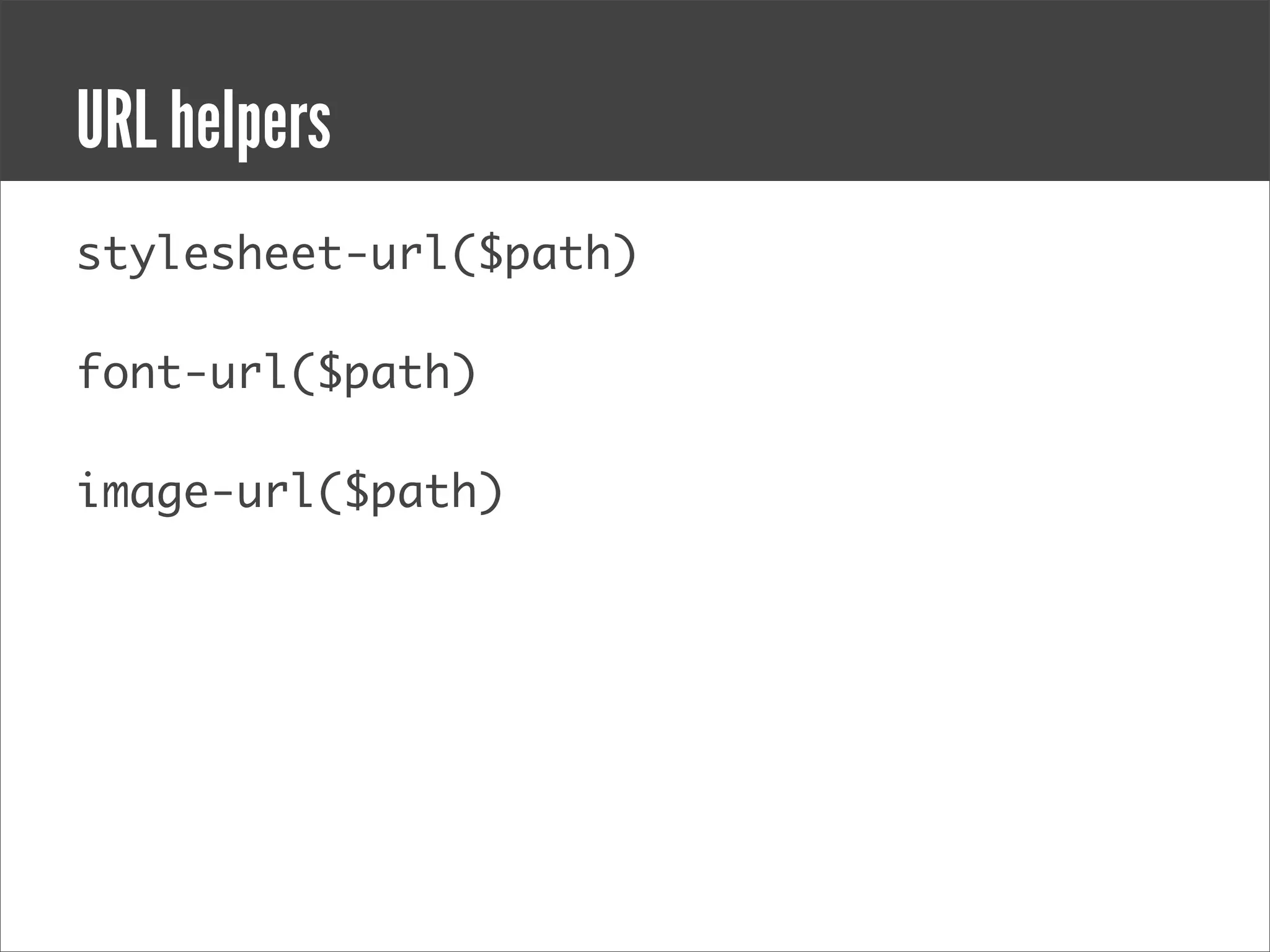Click the dollar sign in image-url line
1270x952 pixels.
[356, 492]
